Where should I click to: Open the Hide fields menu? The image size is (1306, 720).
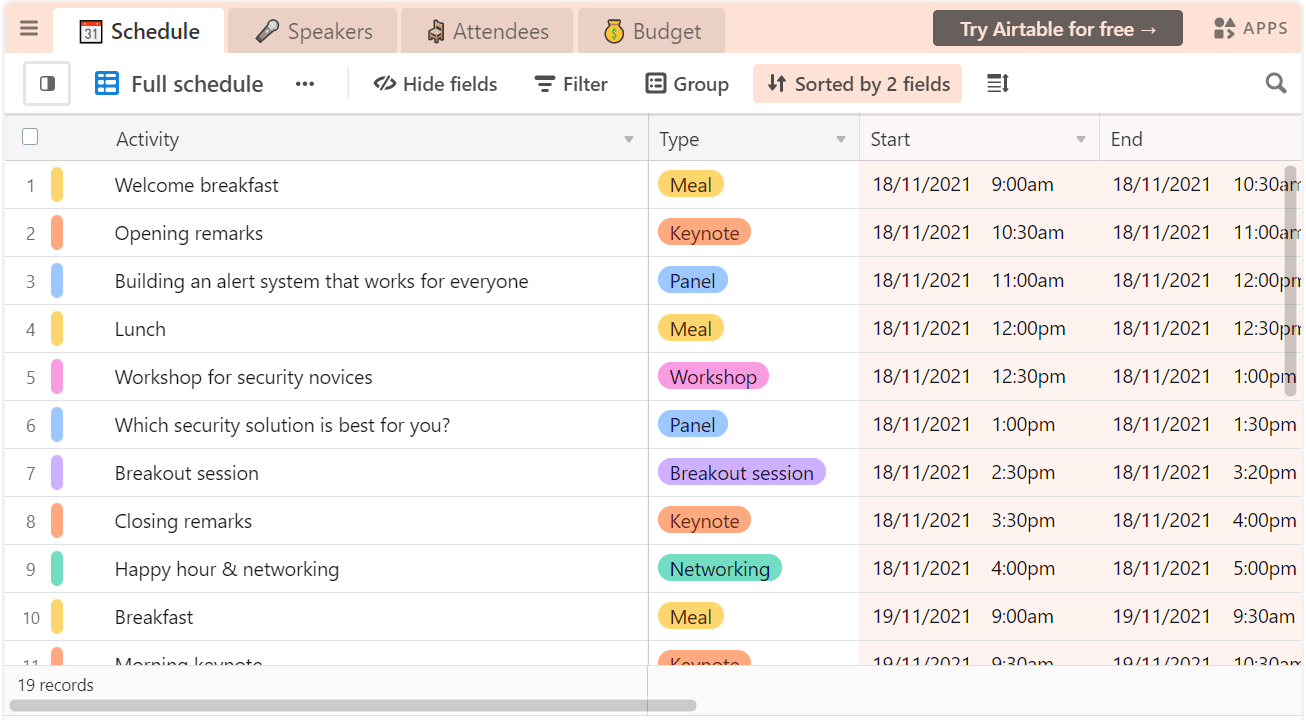point(435,84)
